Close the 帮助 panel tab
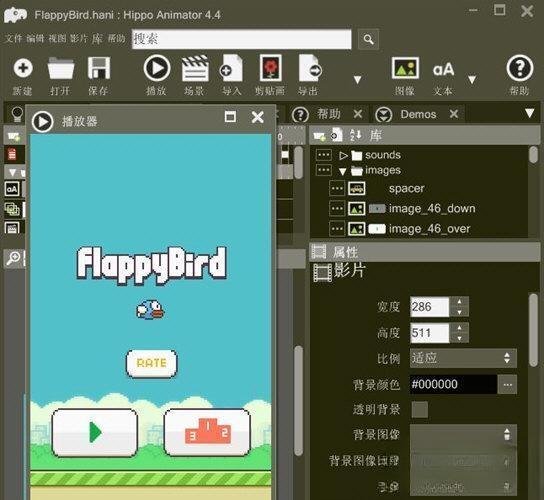This screenshot has height=500, width=544. 358,114
